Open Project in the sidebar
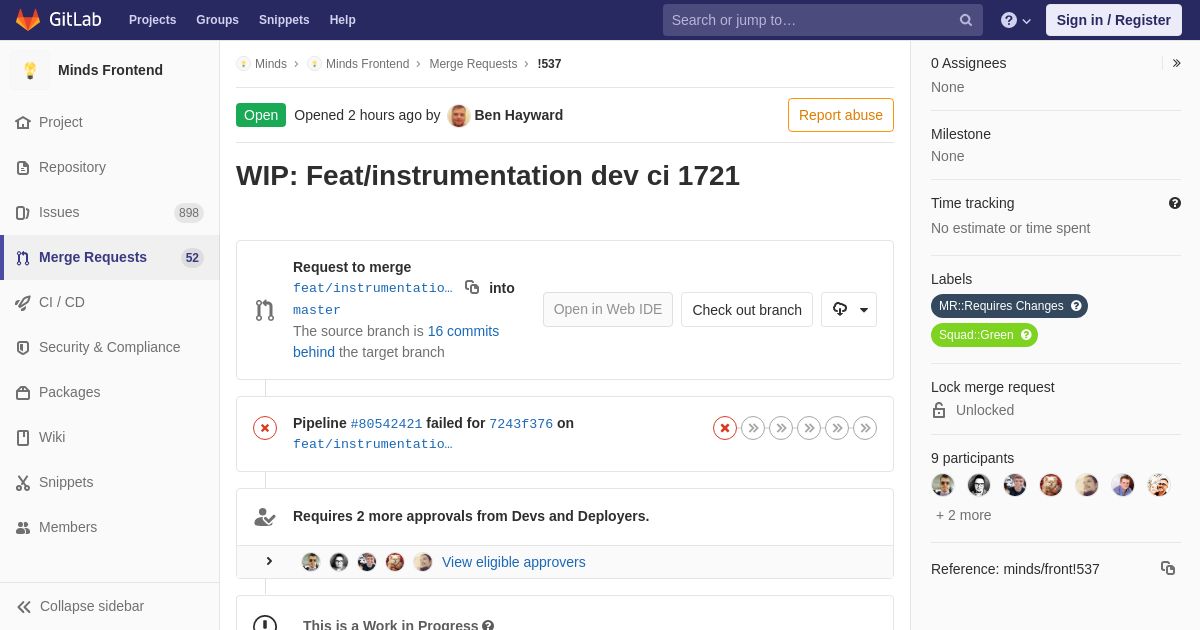The width and height of the screenshot is (1200, 630). (110, 122)
